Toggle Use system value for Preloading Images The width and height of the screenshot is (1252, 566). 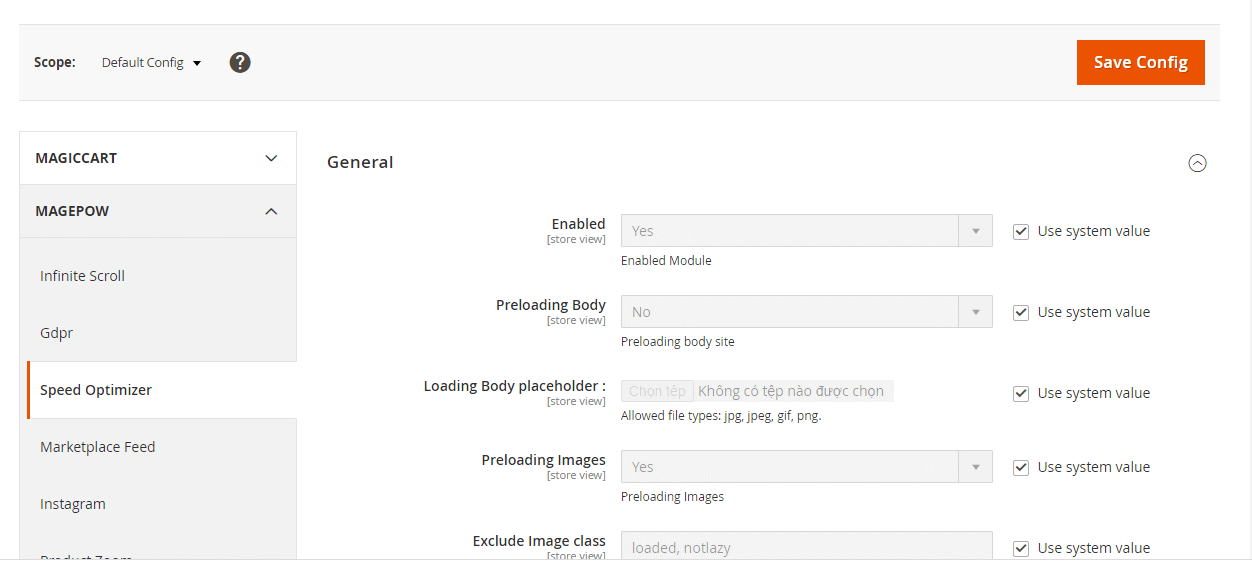click(x=1021, y=467)
